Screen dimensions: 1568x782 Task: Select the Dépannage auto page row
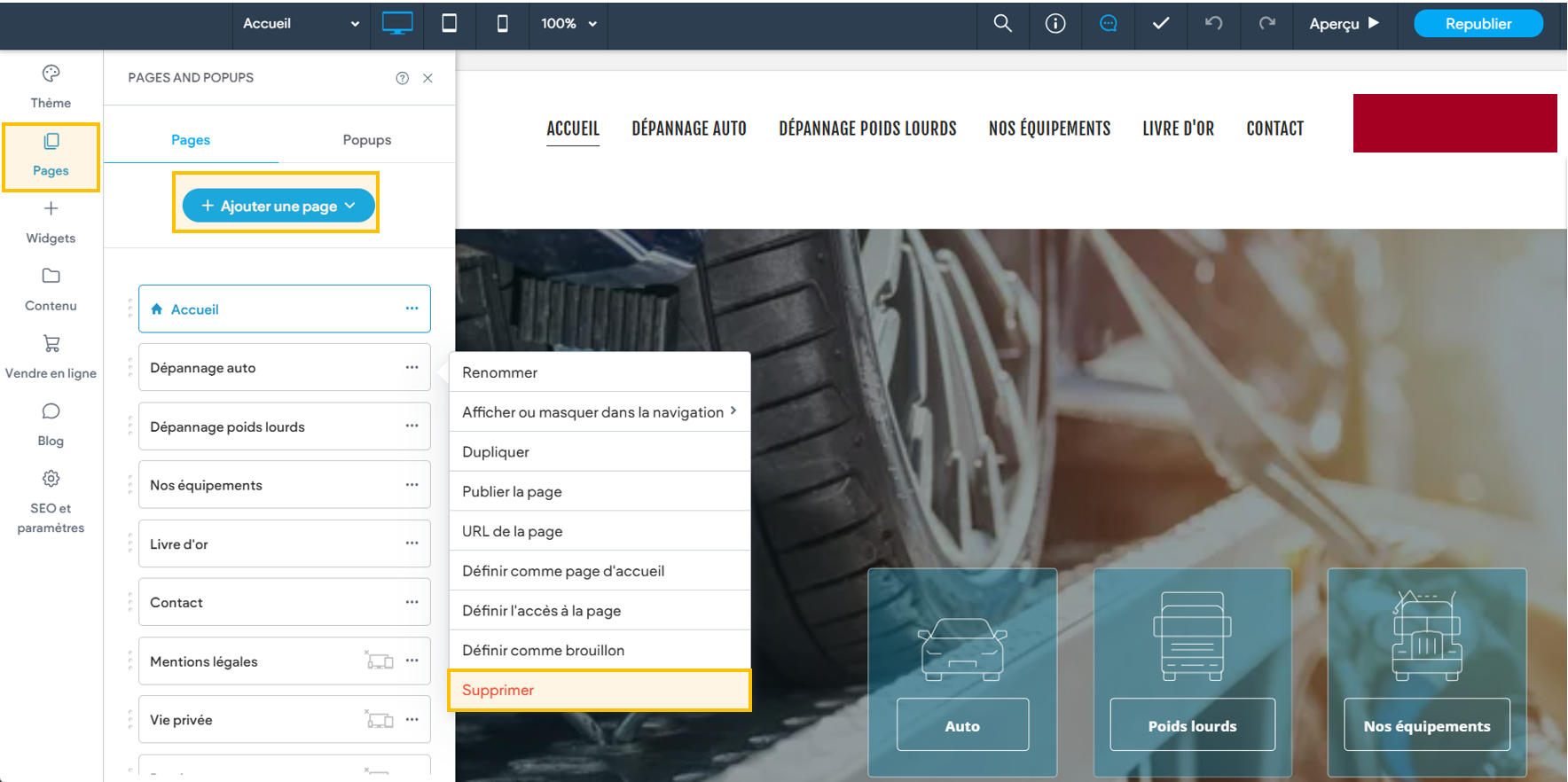[x=285, y=367]
